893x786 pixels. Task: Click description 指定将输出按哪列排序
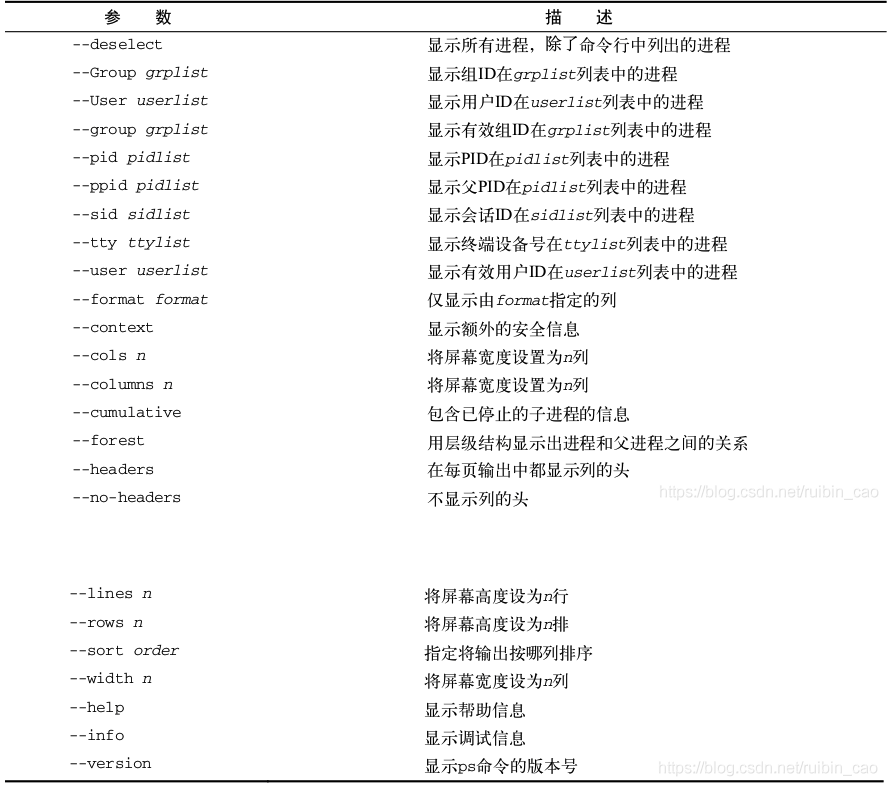point(509,653)
